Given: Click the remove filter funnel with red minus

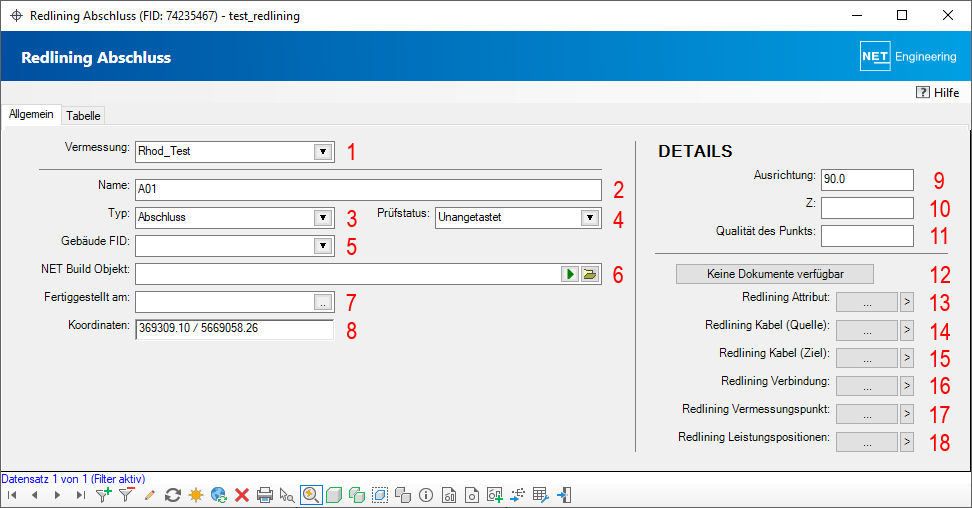Looking at the screenshot, I should coord(126,495).
